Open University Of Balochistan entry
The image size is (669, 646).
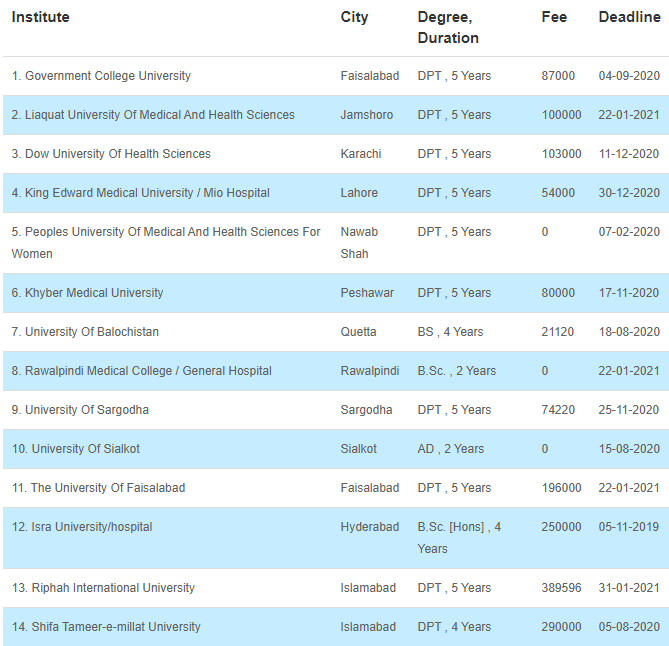pos(85,332)
